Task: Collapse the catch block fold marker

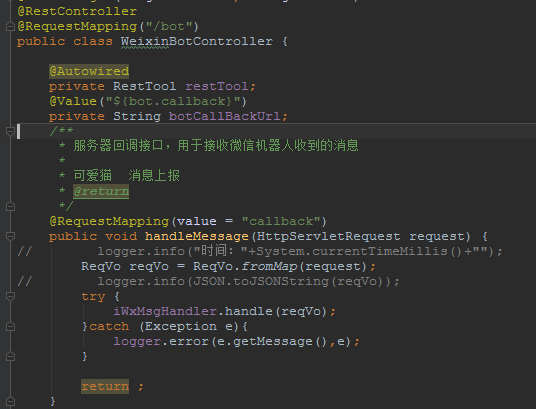Action: click(10, 326)
